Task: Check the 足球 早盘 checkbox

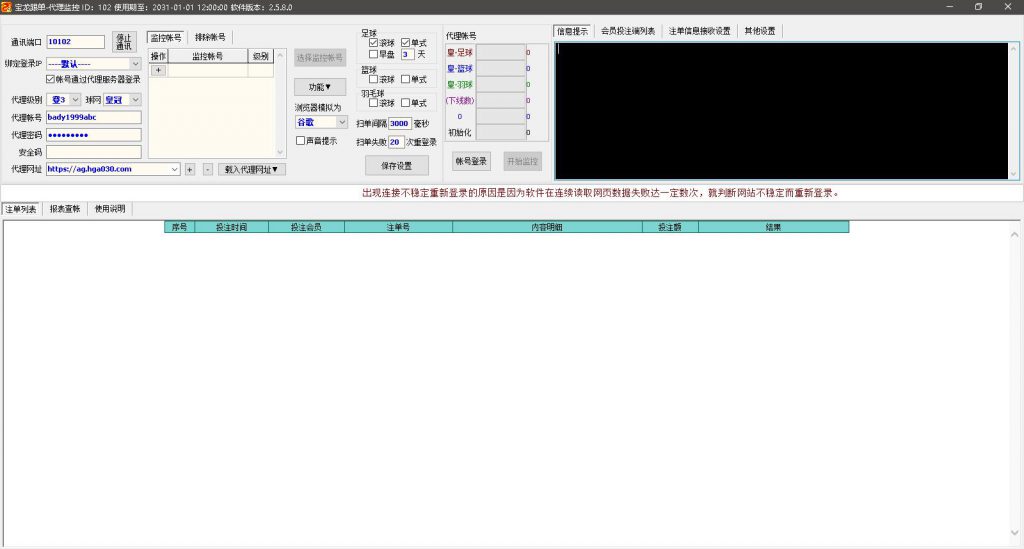Action: click(x=374, y=54)
